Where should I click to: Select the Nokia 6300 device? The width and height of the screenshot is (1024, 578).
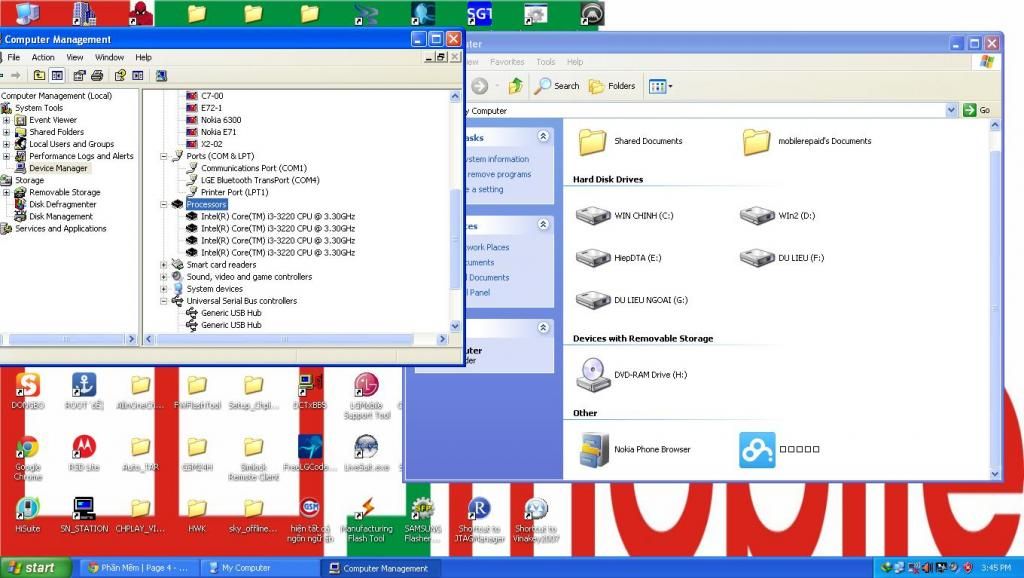(221, 120)
